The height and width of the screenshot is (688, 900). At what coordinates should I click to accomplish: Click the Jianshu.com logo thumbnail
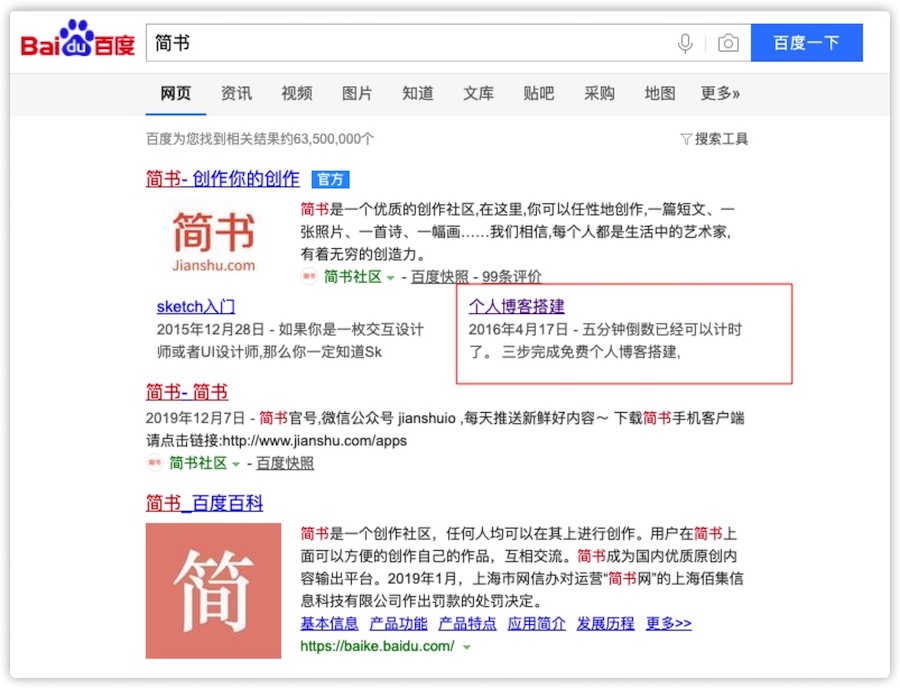[x=214, y=238]
